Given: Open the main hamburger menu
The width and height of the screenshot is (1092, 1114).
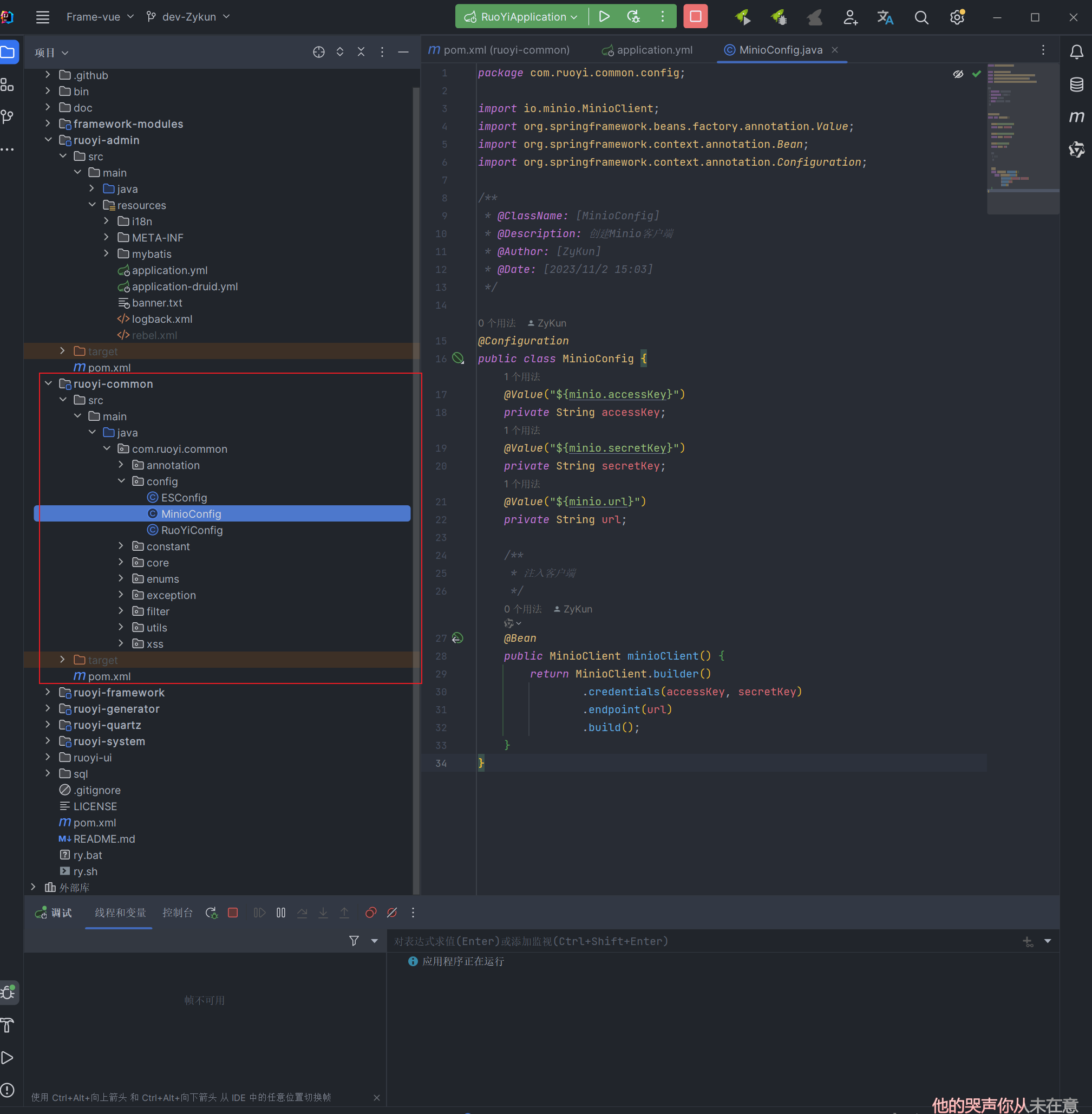Looking at the screenshot, I should pyautogui.click(x=42, y=17).
